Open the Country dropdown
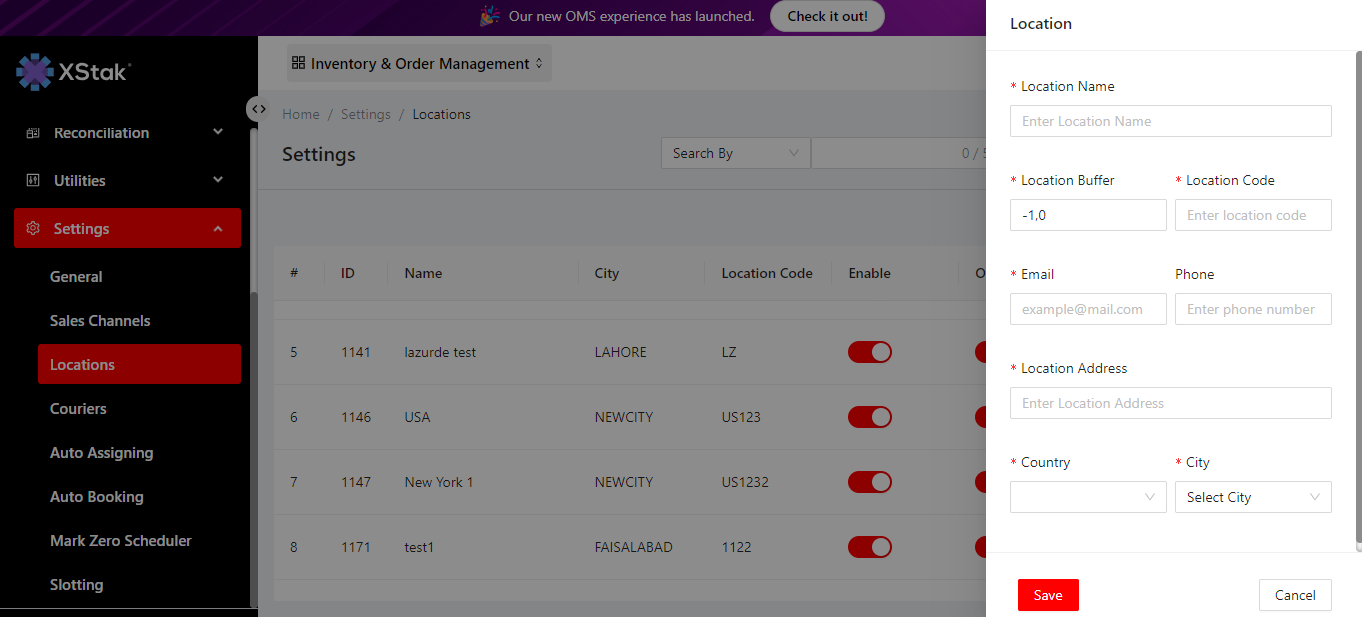Viewport: 1362px width, 617px height. coord(1088,497)
